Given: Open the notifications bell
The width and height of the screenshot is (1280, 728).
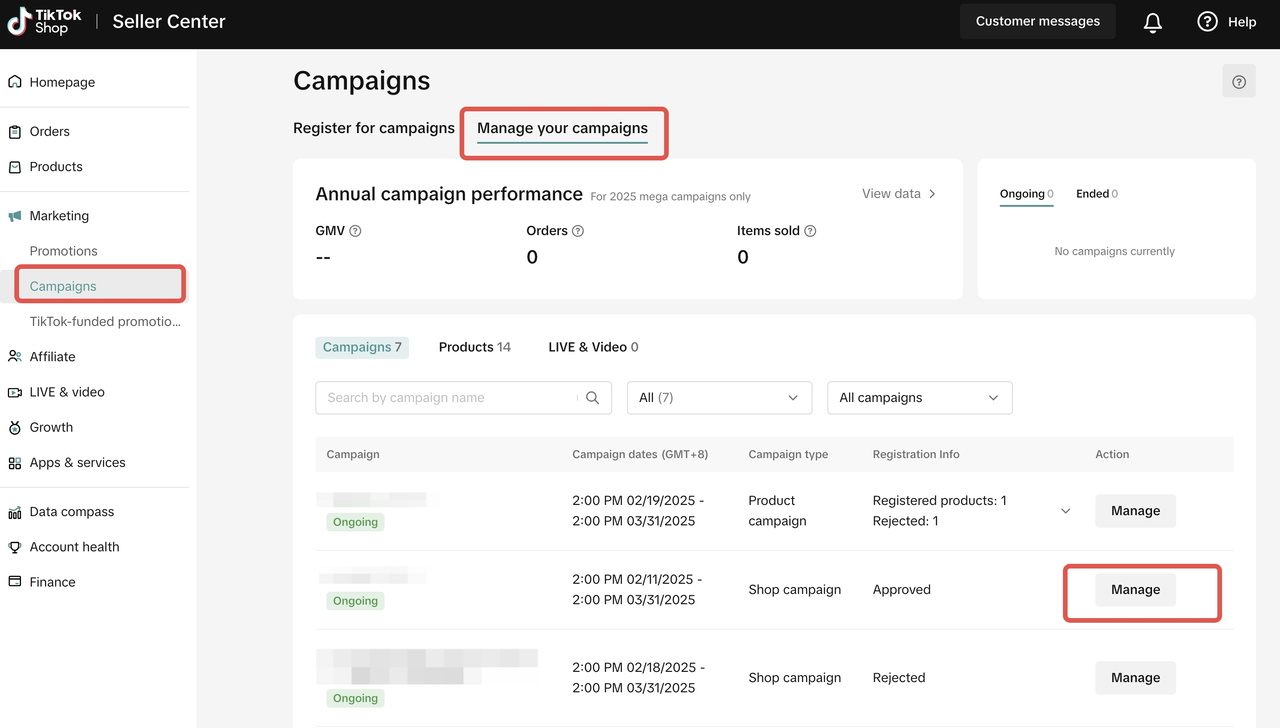Looking at the screenshot, I should point(1153,22).
